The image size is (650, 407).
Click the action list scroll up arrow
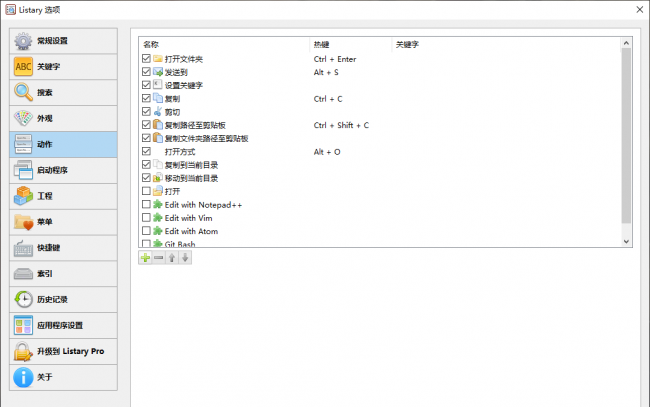click(x=626, y=43)
